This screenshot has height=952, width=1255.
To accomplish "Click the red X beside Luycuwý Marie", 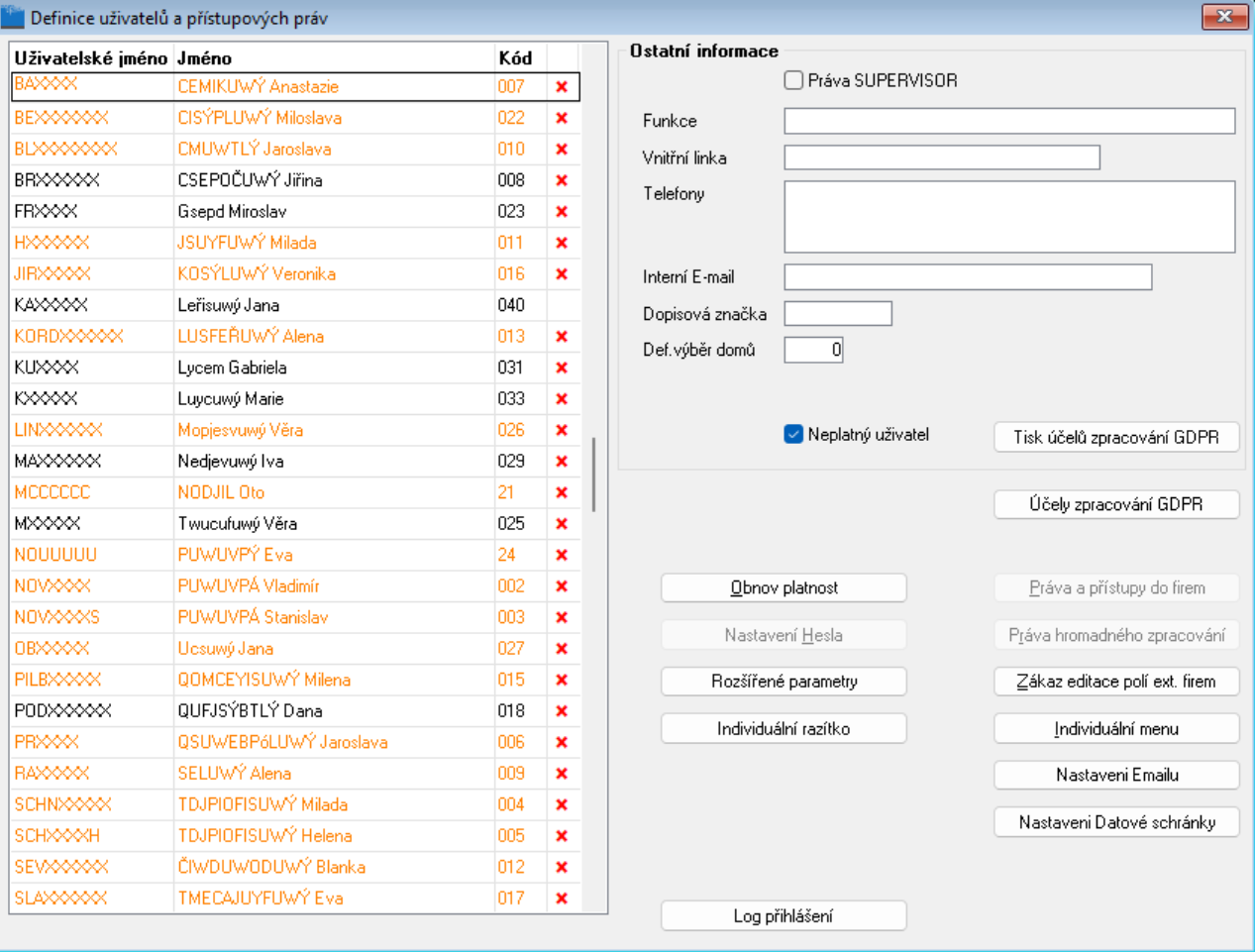I will 562,399.
